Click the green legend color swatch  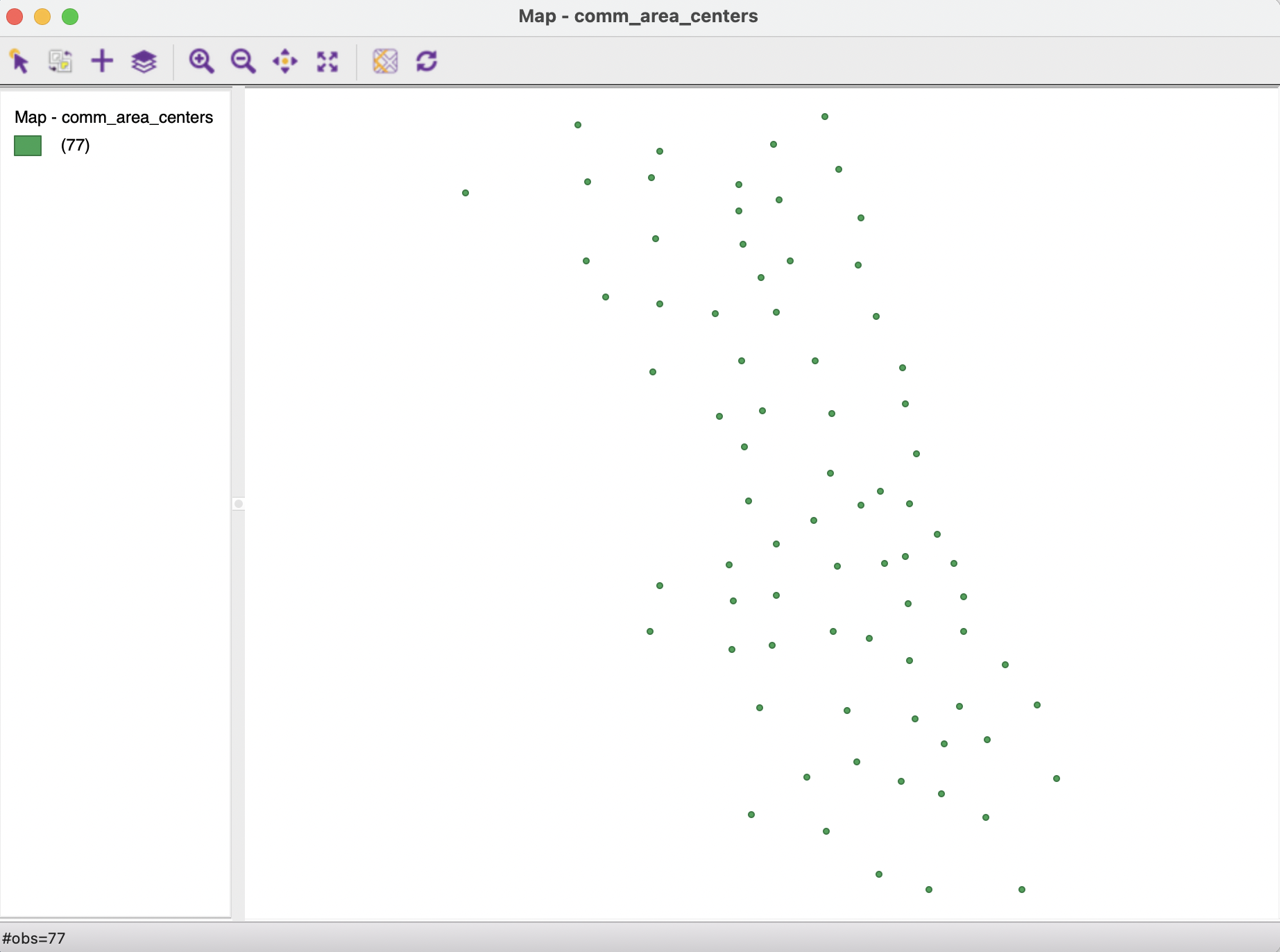(28, 146)
